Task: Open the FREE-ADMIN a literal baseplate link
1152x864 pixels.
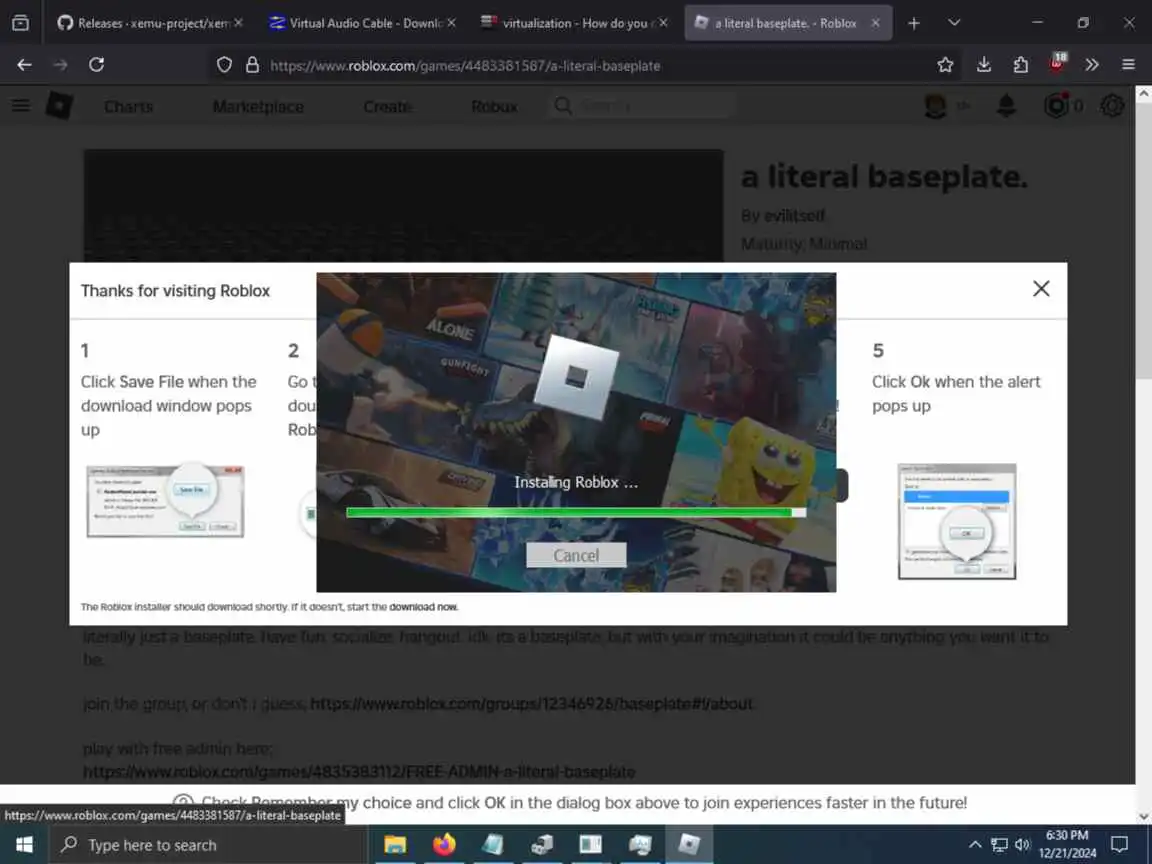Action: (359, 771)
